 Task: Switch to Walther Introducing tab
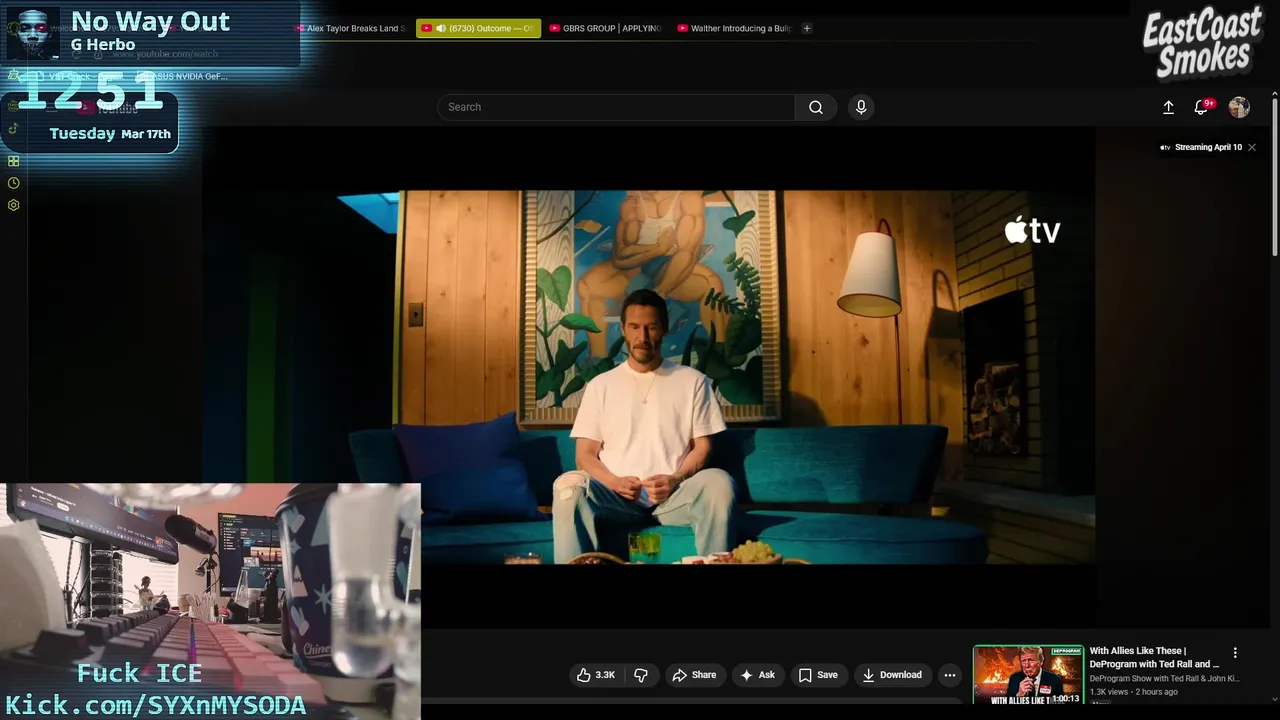tap(734, 28)
